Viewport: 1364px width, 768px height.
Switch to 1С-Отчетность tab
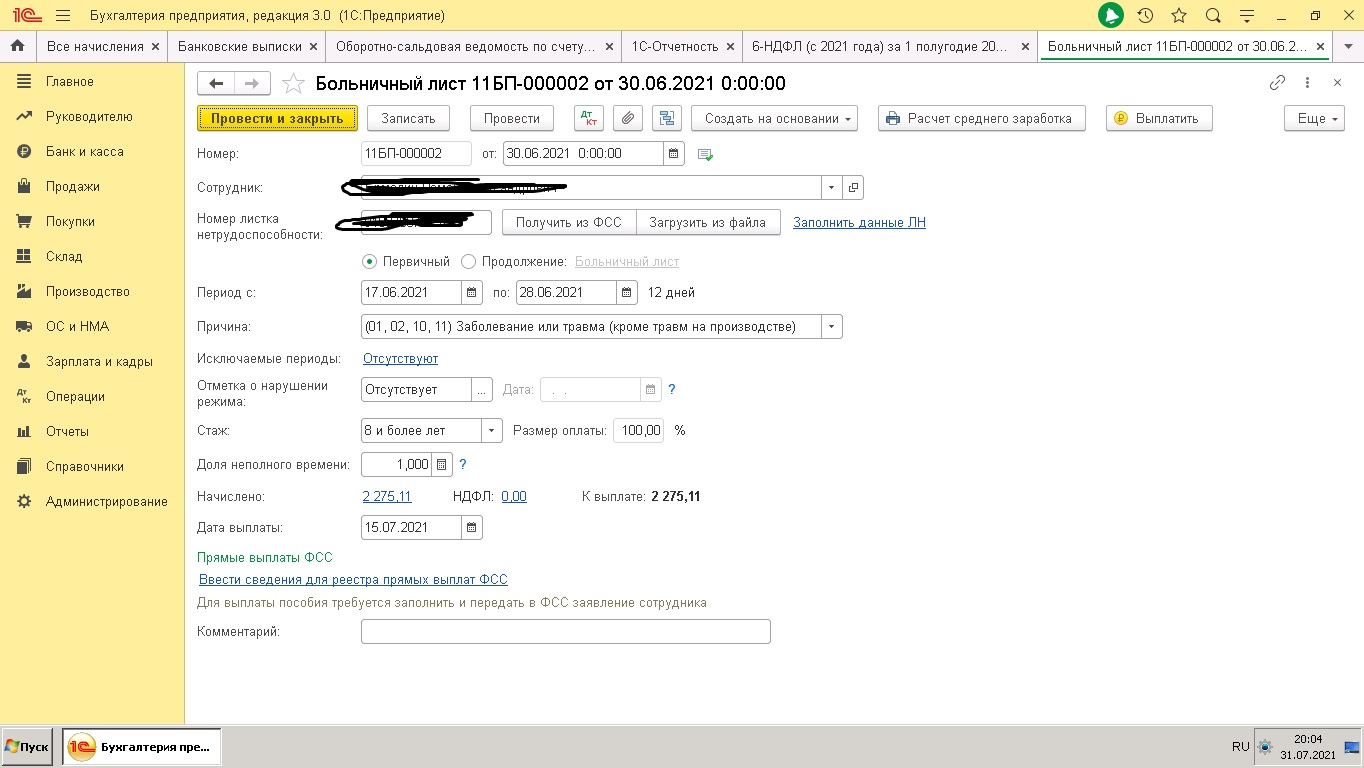coord(675,46)
